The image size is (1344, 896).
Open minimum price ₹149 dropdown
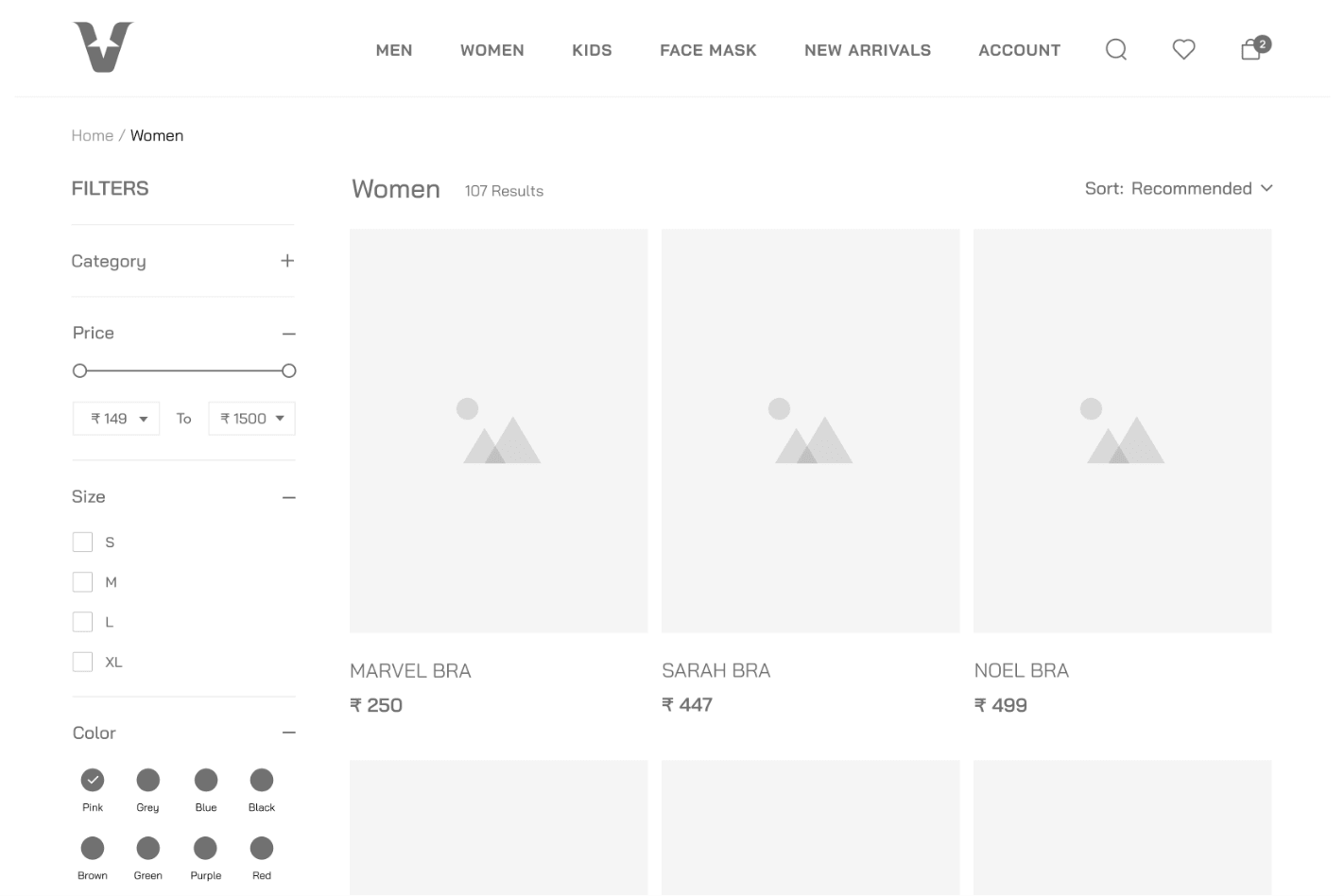116,419
